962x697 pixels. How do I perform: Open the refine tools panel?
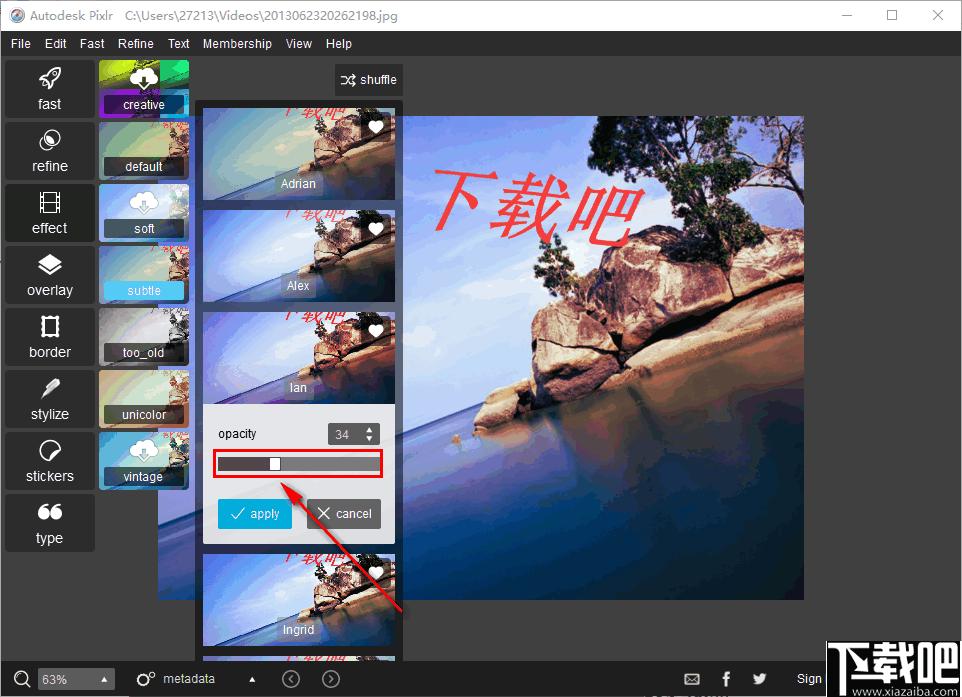50,150
